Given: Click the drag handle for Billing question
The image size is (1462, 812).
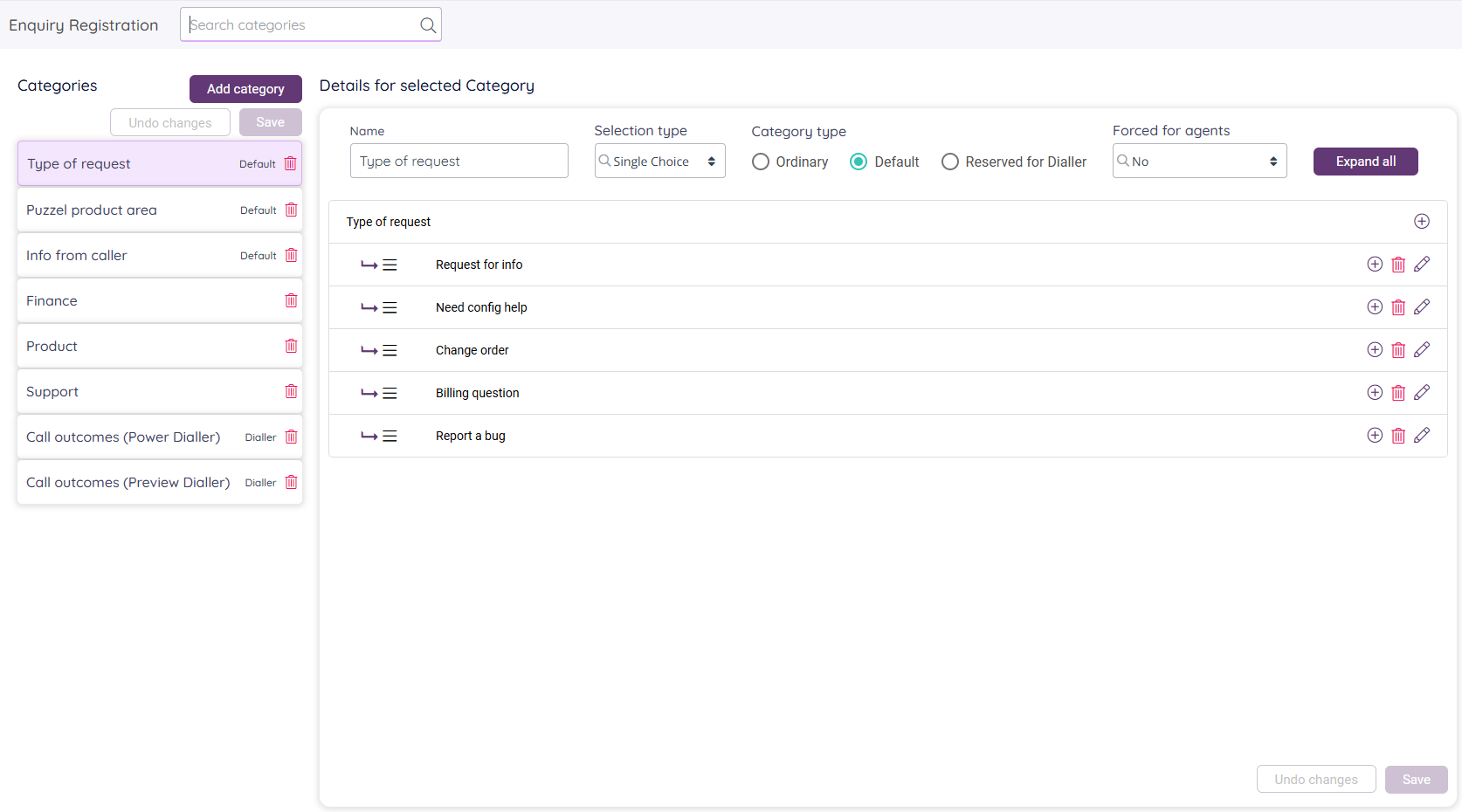Looking at the screenshot, I should tap(390, 393).
